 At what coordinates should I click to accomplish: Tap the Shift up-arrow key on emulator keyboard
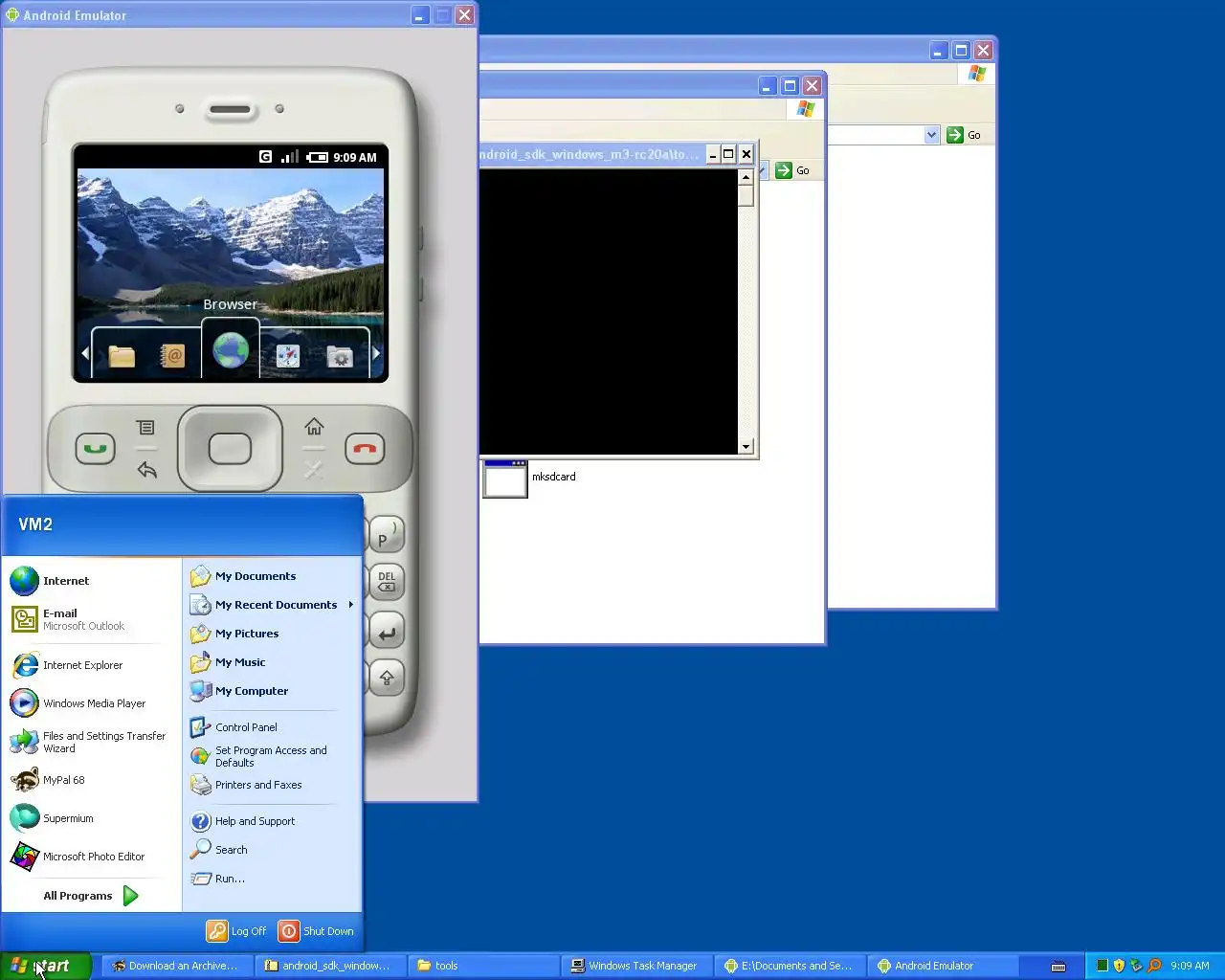pyautogui.click(x=387, y=678)
